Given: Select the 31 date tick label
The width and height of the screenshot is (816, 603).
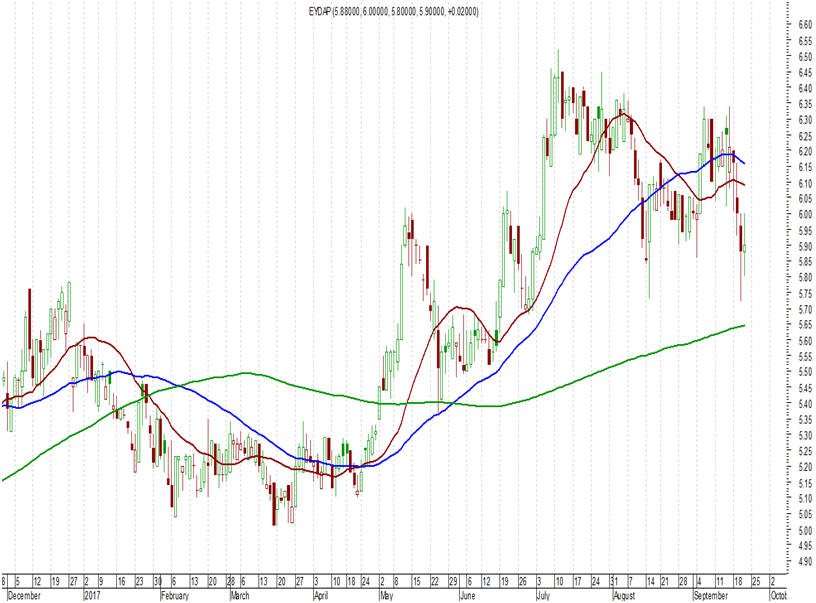Looking at the screenshot, I should (615, 581).
